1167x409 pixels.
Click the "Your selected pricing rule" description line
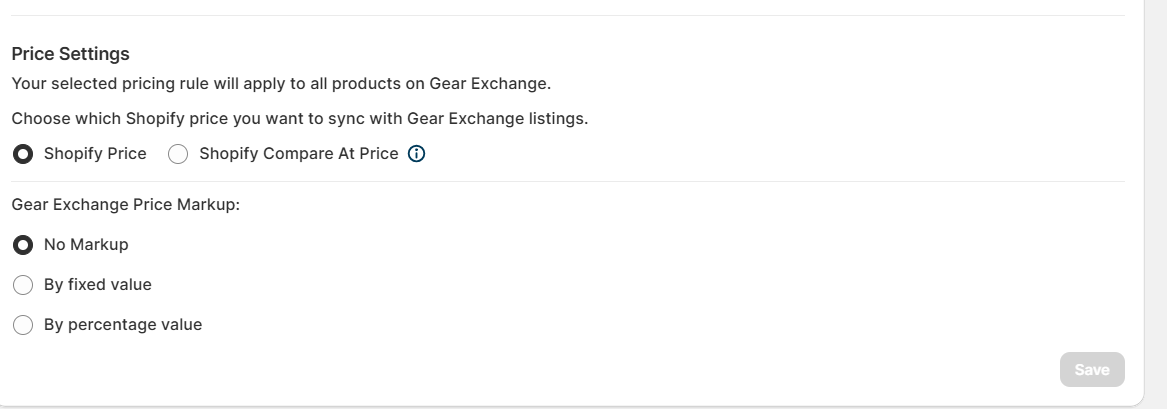coord(281,83)
